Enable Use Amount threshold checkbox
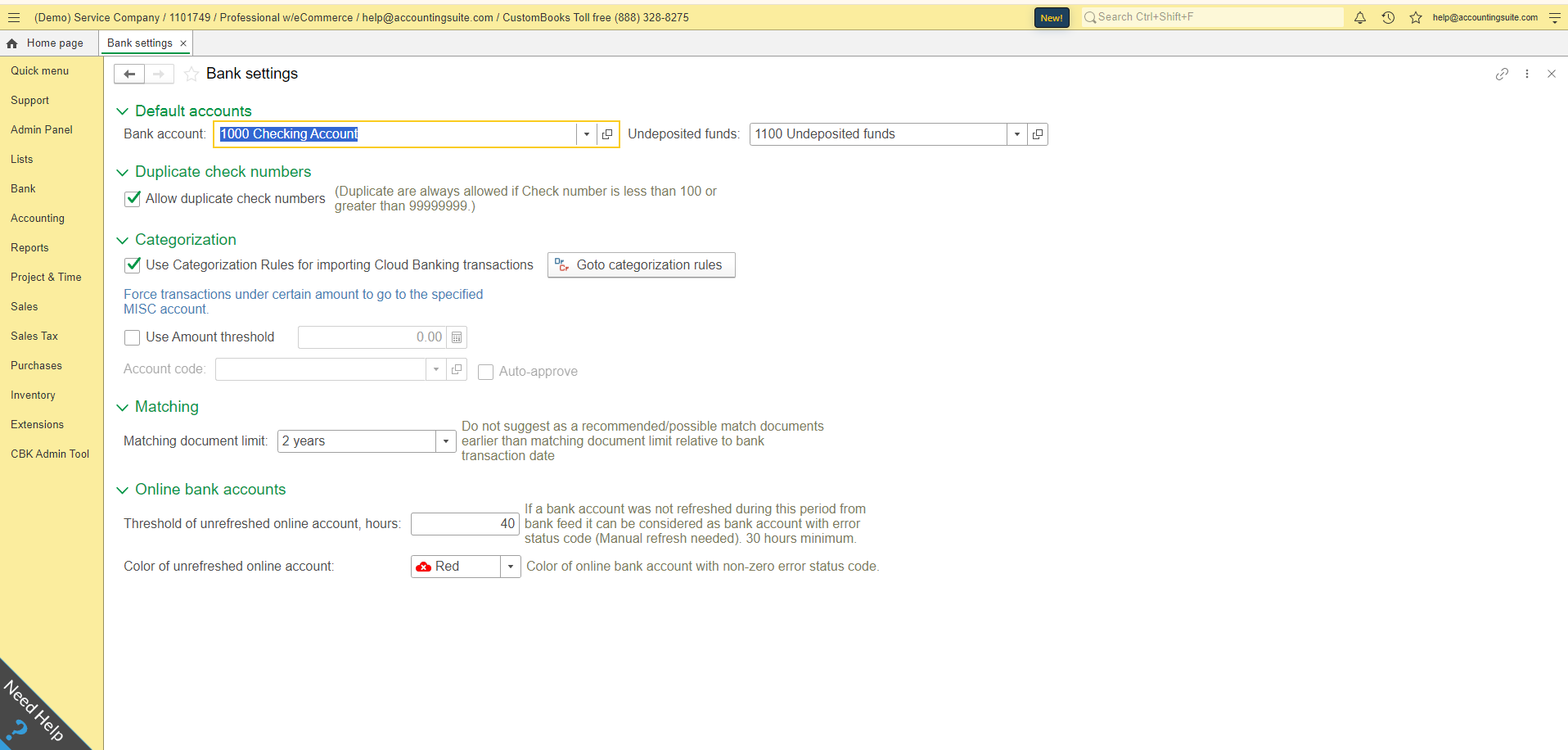Screen dimensions: 1568x750 [x=133, y=337]
